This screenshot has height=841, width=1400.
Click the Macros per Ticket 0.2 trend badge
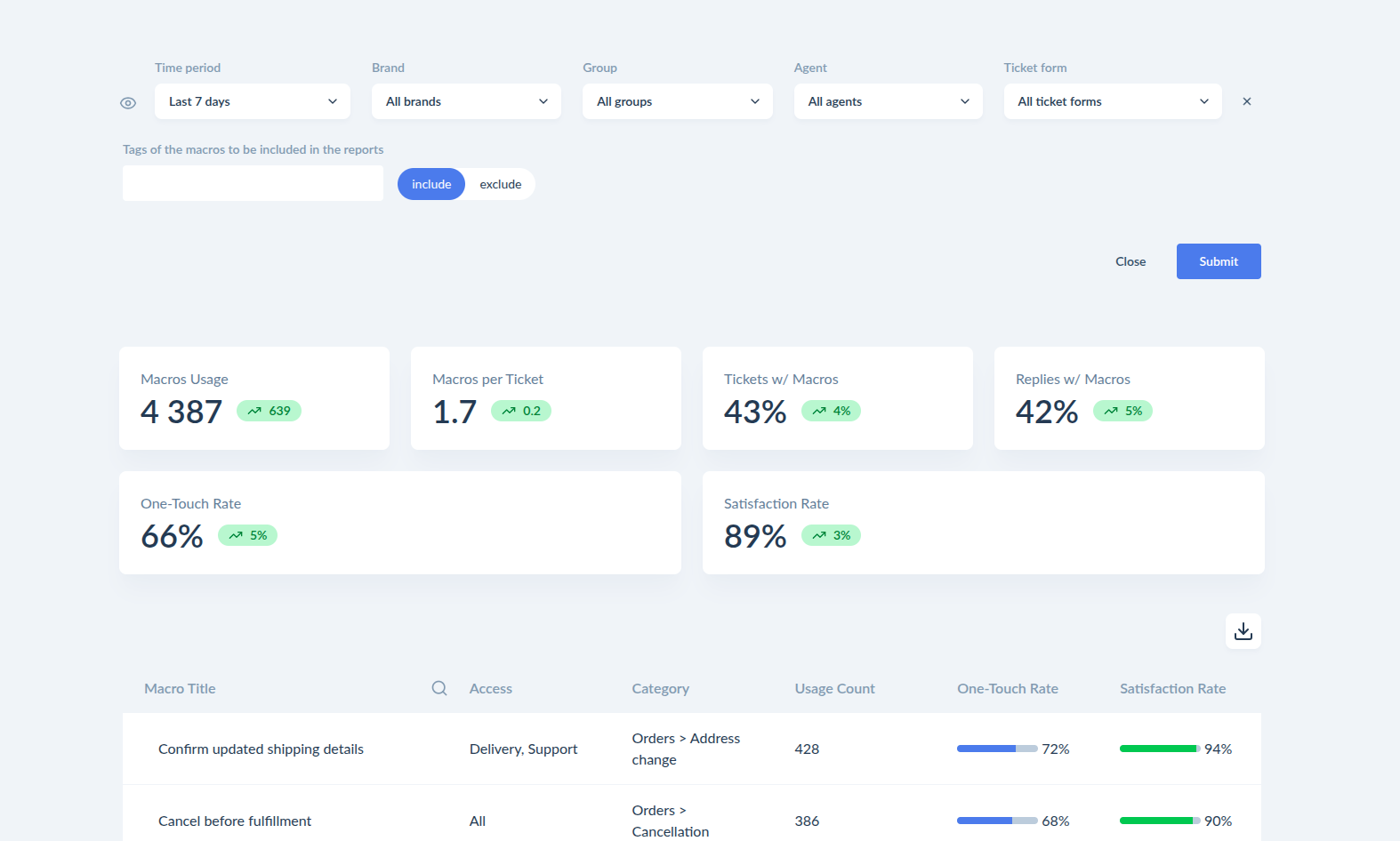click(521, 411)
